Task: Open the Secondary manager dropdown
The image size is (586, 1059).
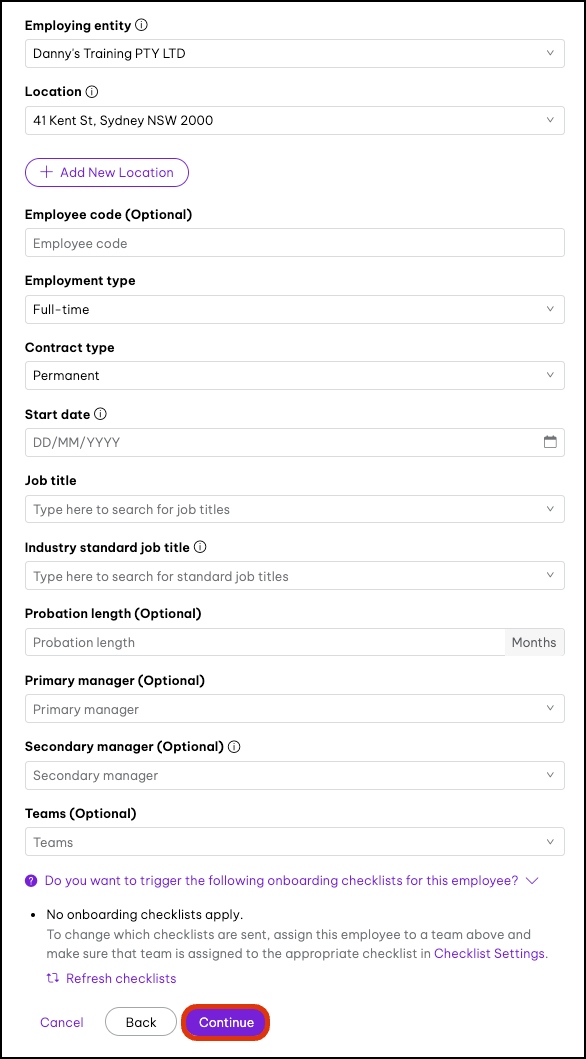Action: click(294, 775)
